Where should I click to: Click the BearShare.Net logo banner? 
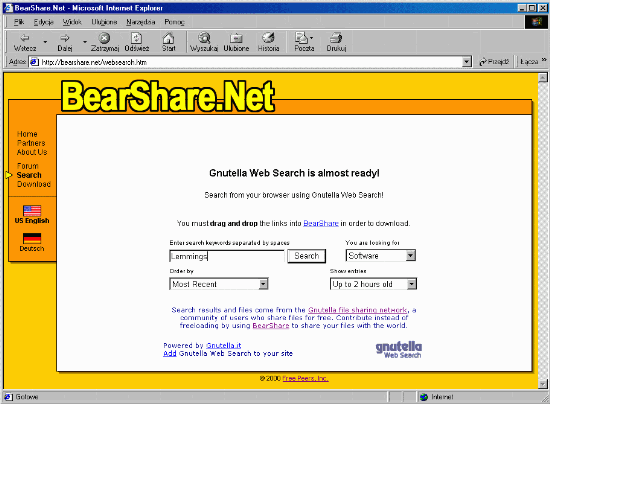(168, 96)
